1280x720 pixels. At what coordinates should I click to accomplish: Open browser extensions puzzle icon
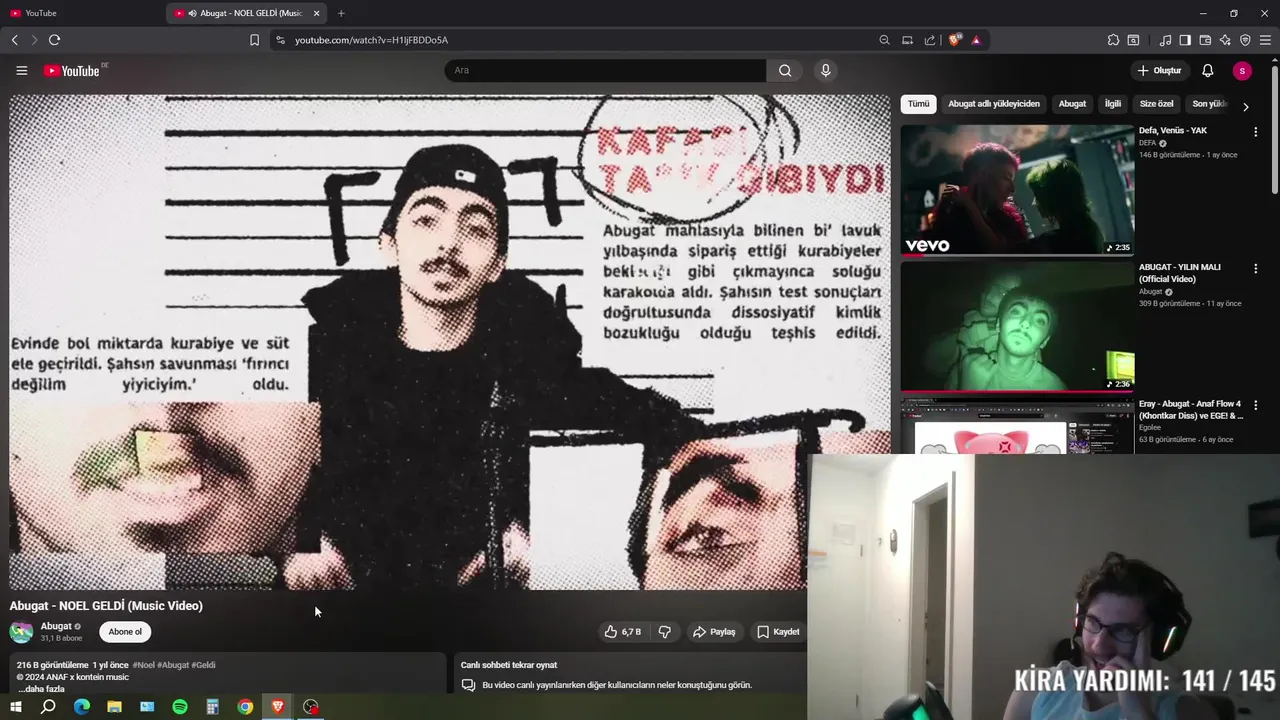[x=1113, y=40]
